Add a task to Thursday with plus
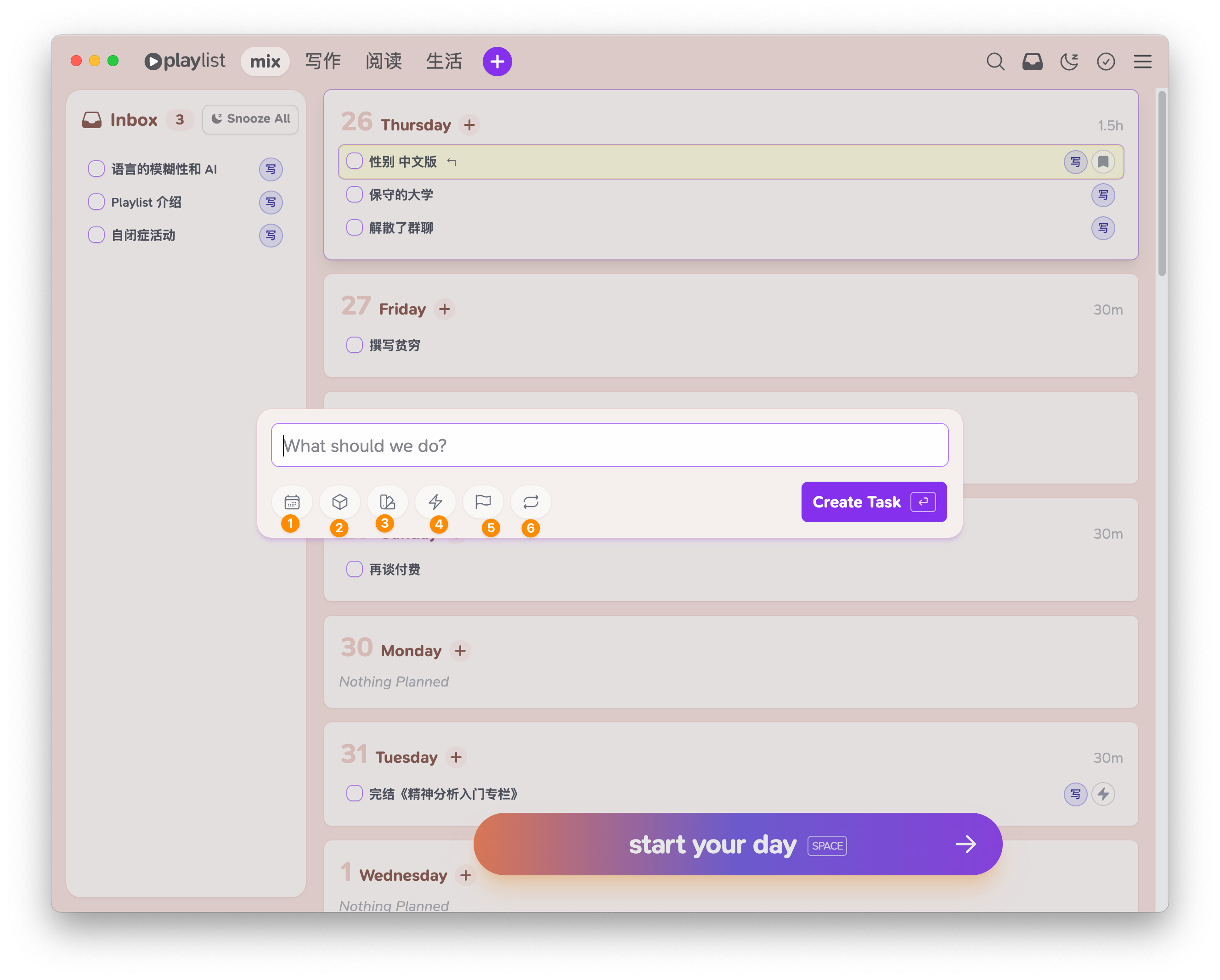Image resolution: width=1220 pixels, height=980 pixels. (469, 125)
